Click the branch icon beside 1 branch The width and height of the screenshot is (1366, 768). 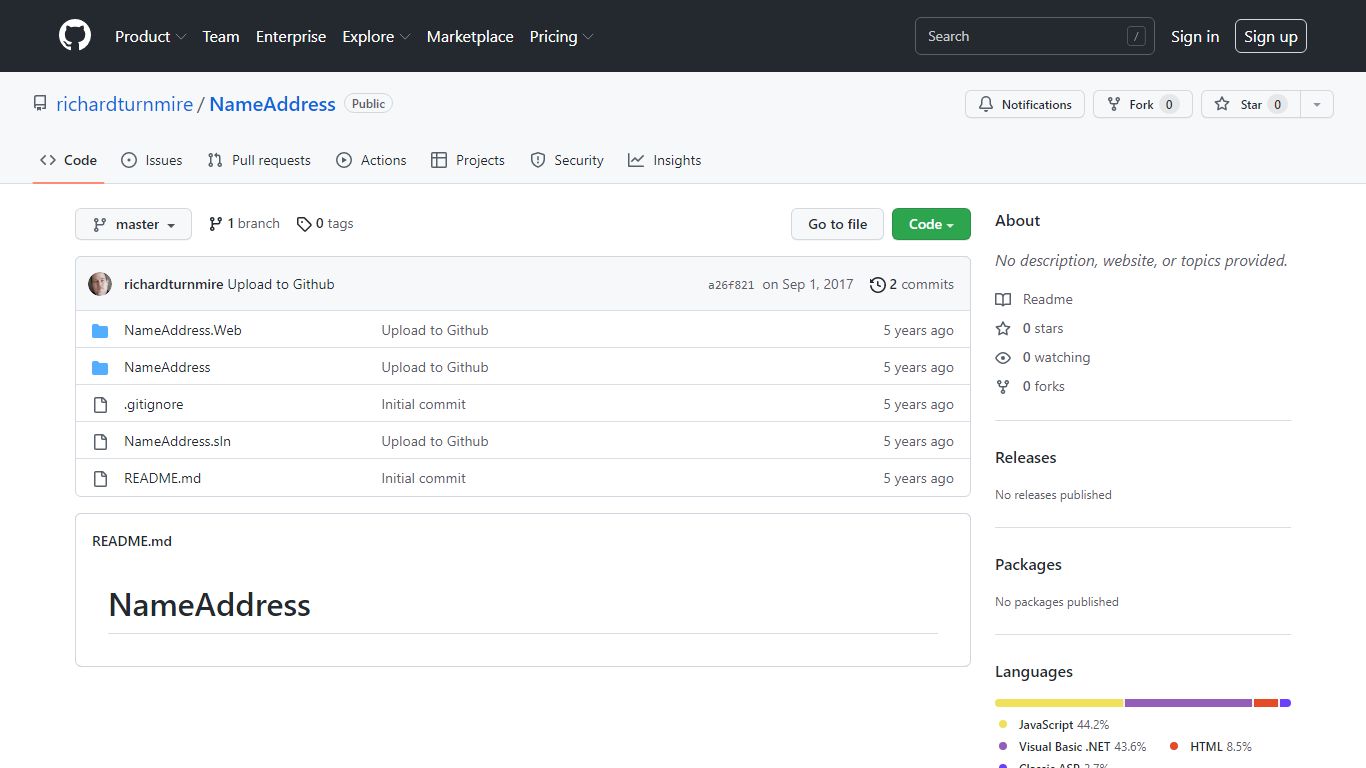(x=215, y=224)
